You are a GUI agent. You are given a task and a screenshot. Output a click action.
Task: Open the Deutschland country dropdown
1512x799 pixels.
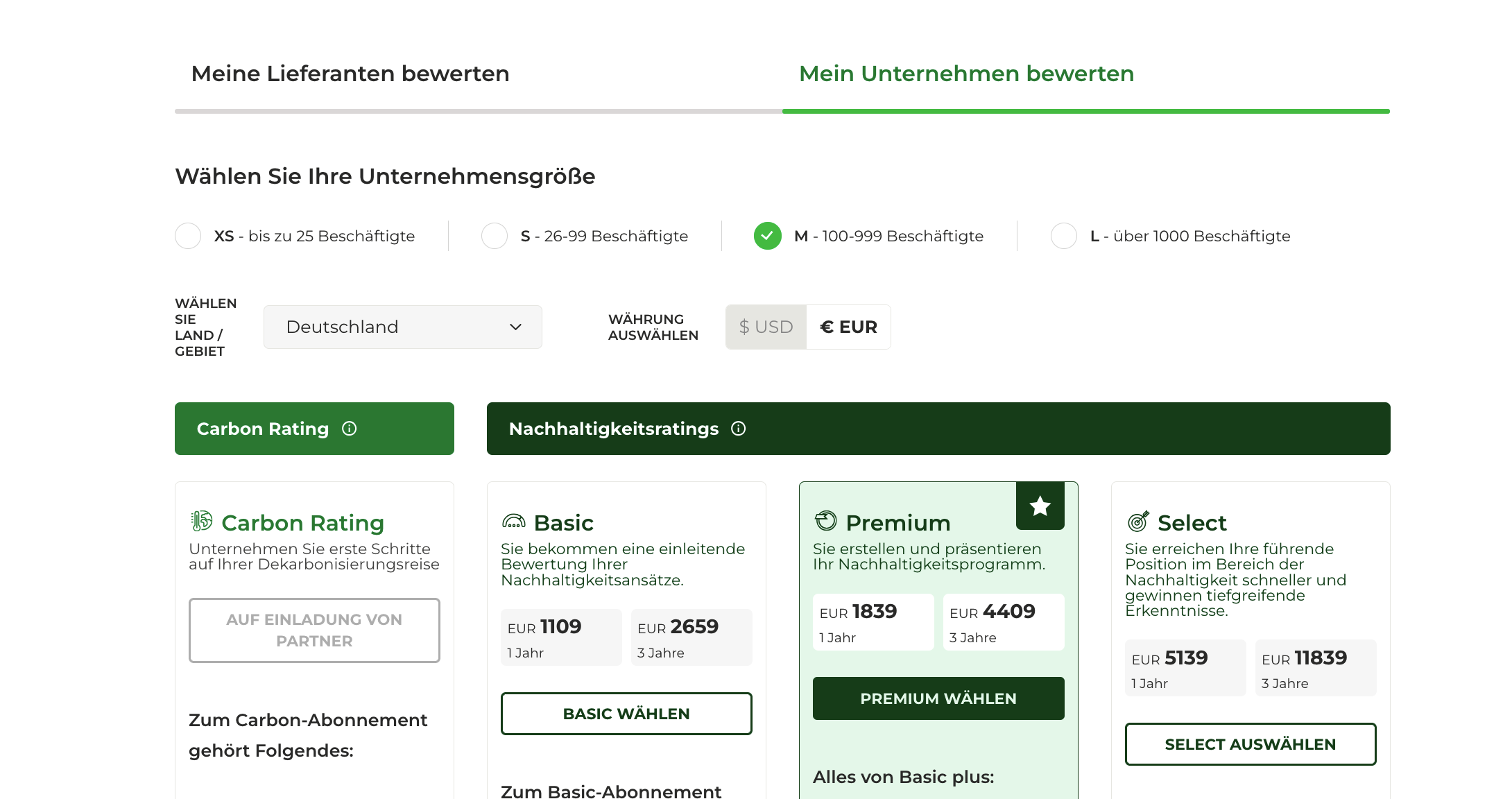click(403, 327)
